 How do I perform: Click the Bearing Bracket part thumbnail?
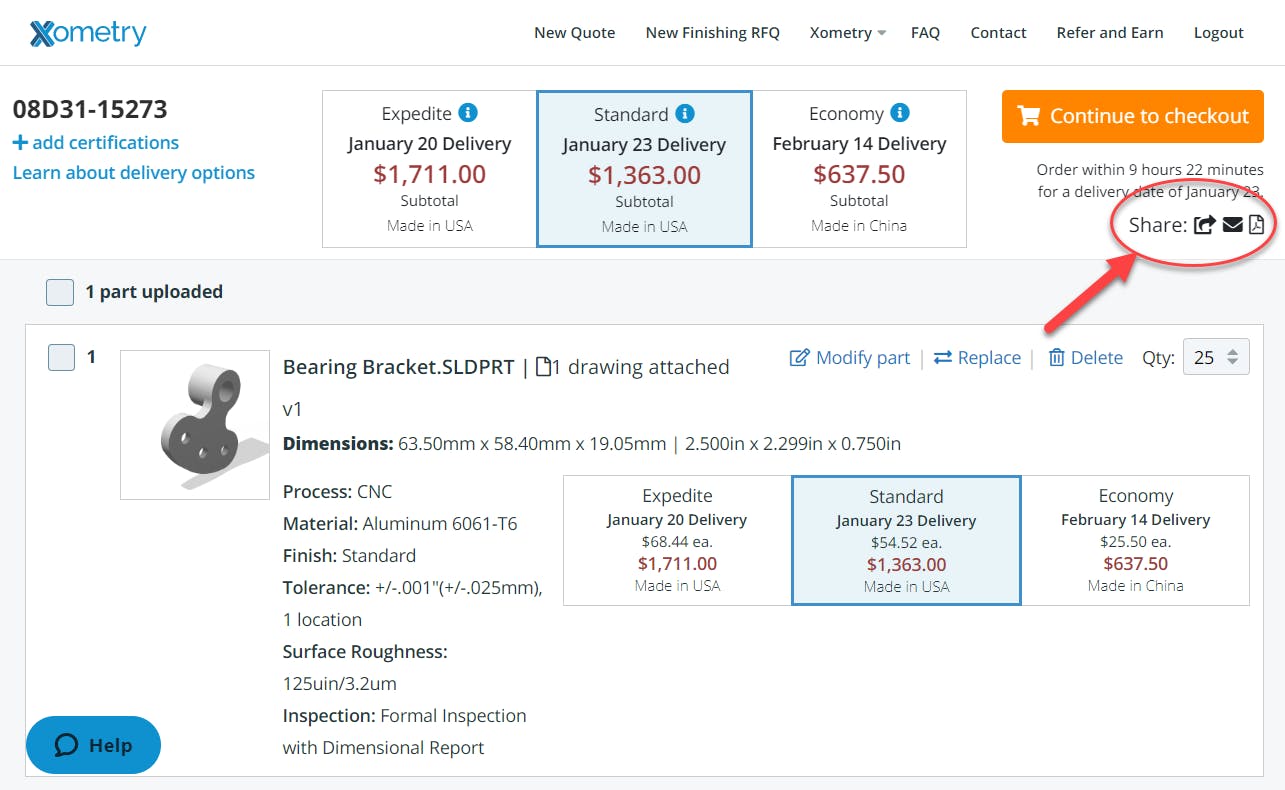[x=195, y=425]
